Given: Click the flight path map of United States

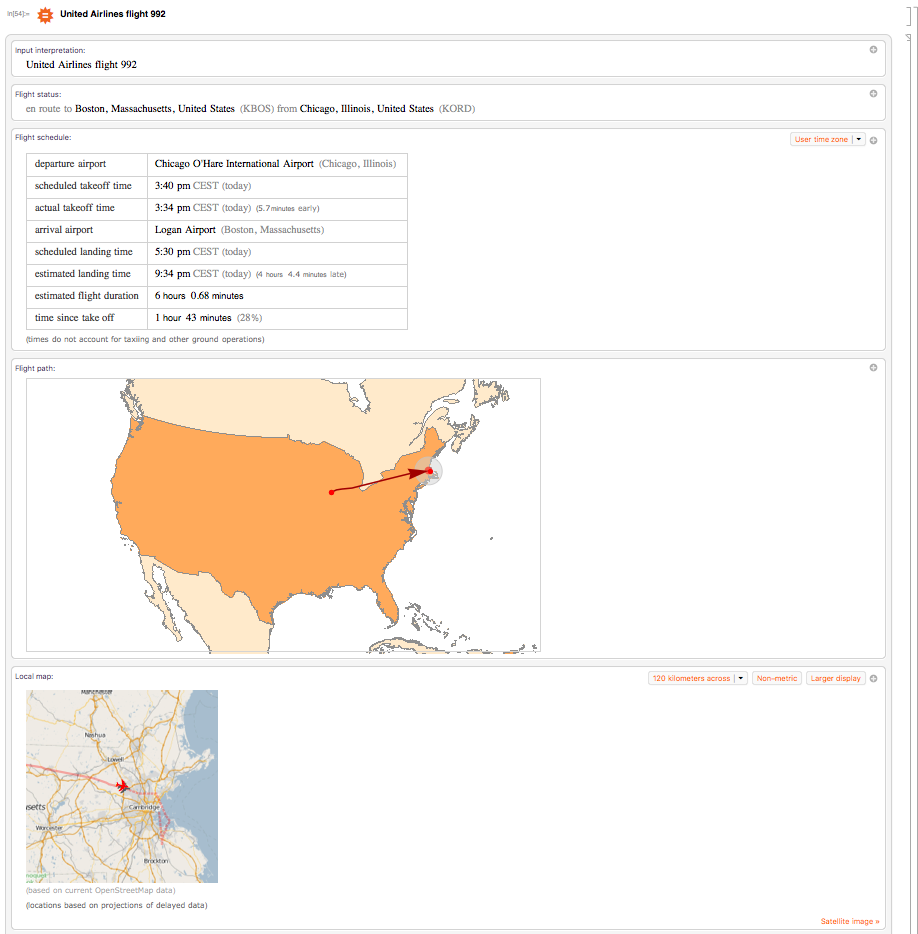Looking at the screenshot, I should tap(284, 516).
